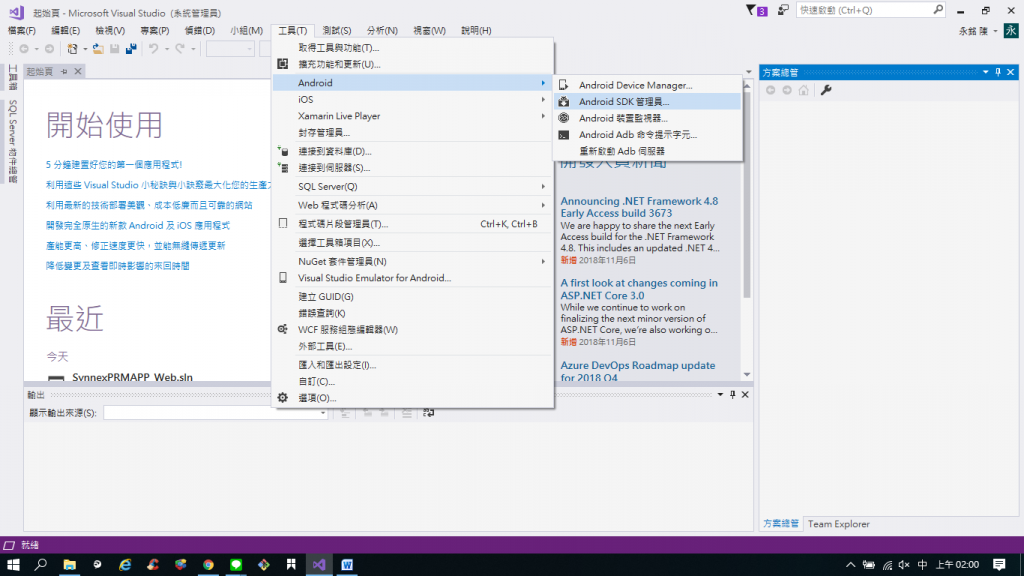The height and width of the screenshot is (576, 1024).
Task: Open the 顯示輸出來源 combo box
Action: 216,413
